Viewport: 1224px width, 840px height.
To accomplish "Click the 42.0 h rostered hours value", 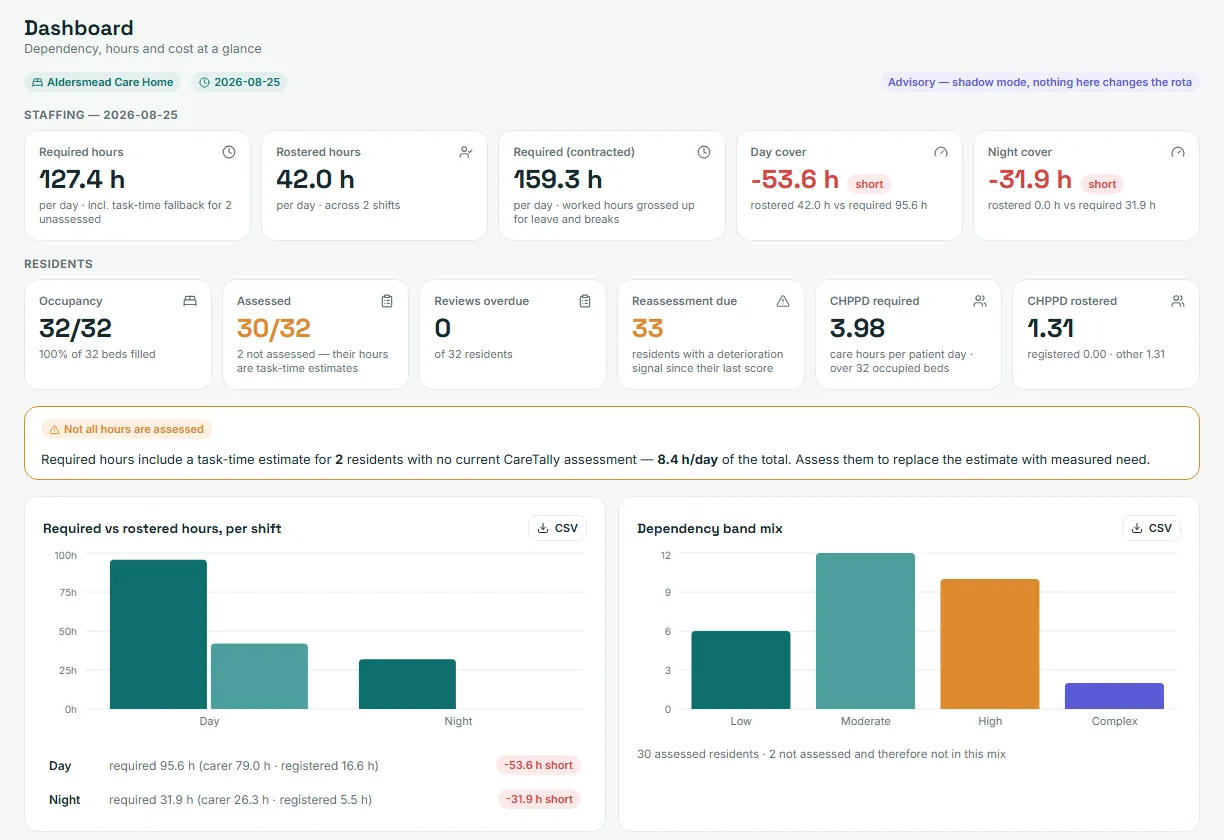I will (316, 180).
